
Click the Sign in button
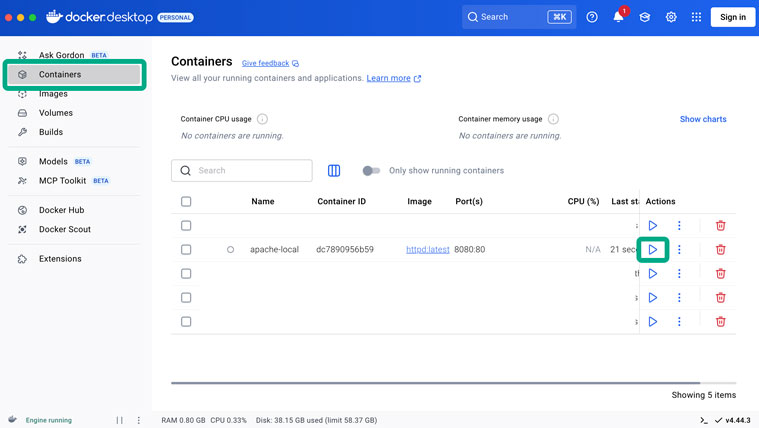732,17
